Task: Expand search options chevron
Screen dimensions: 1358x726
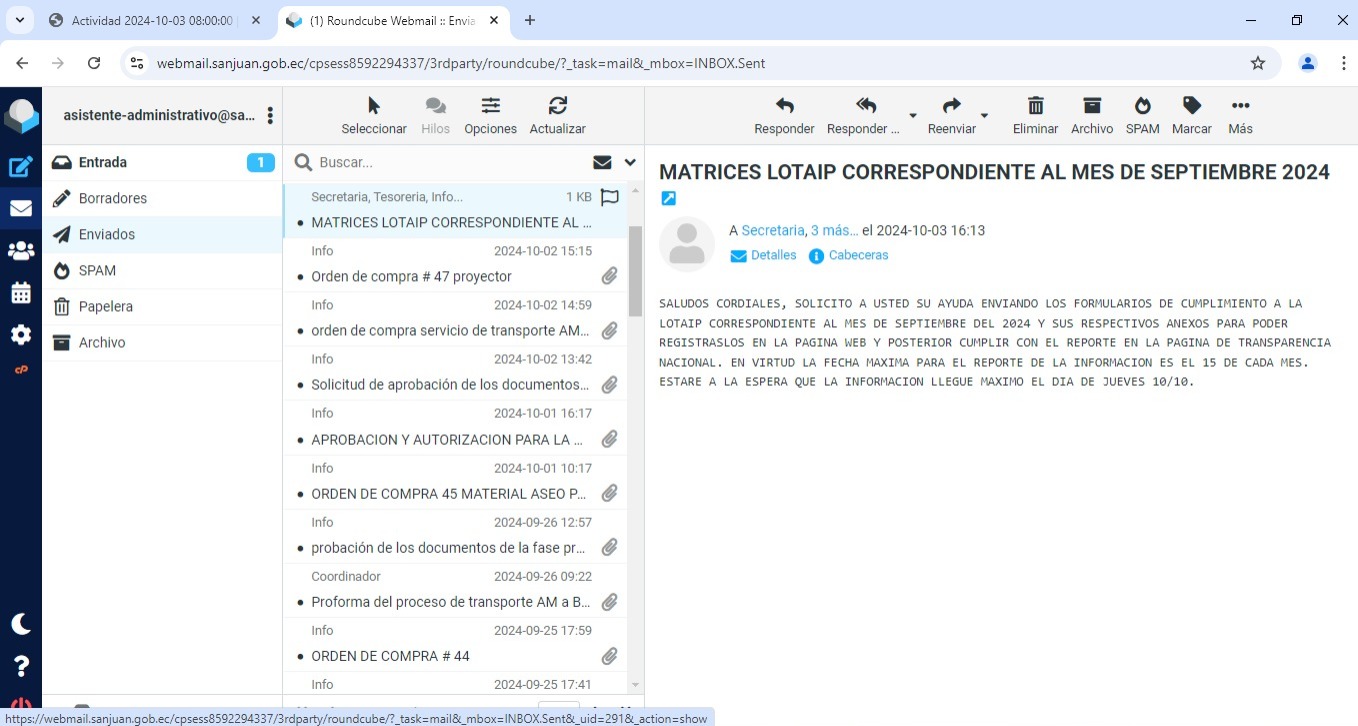Action: pyautogui.click(x=630, y=162)
